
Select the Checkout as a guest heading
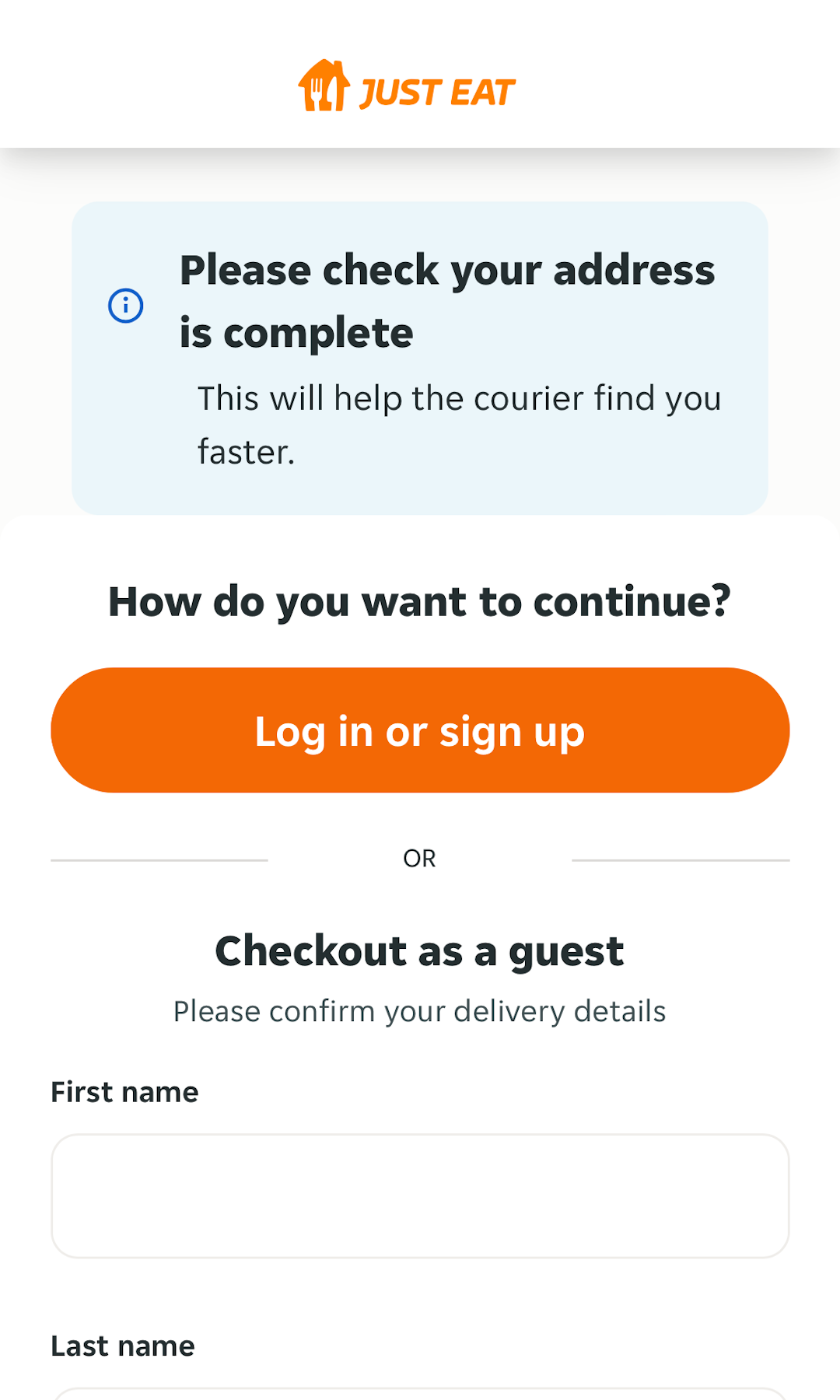(x=420, y=950)
